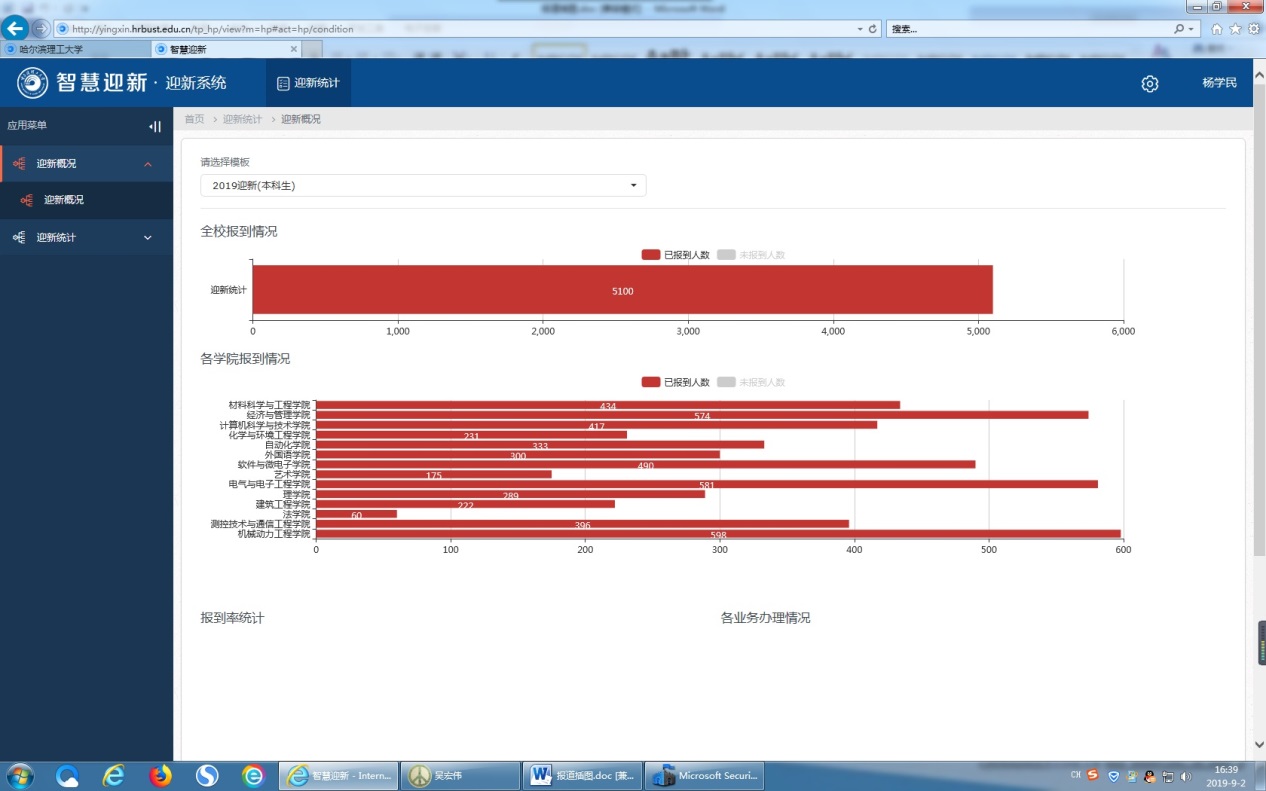This screenshot has width=1266, height=791.
Task: Select the 迎新统计 top navigation tab
Action: coord(308,83)
